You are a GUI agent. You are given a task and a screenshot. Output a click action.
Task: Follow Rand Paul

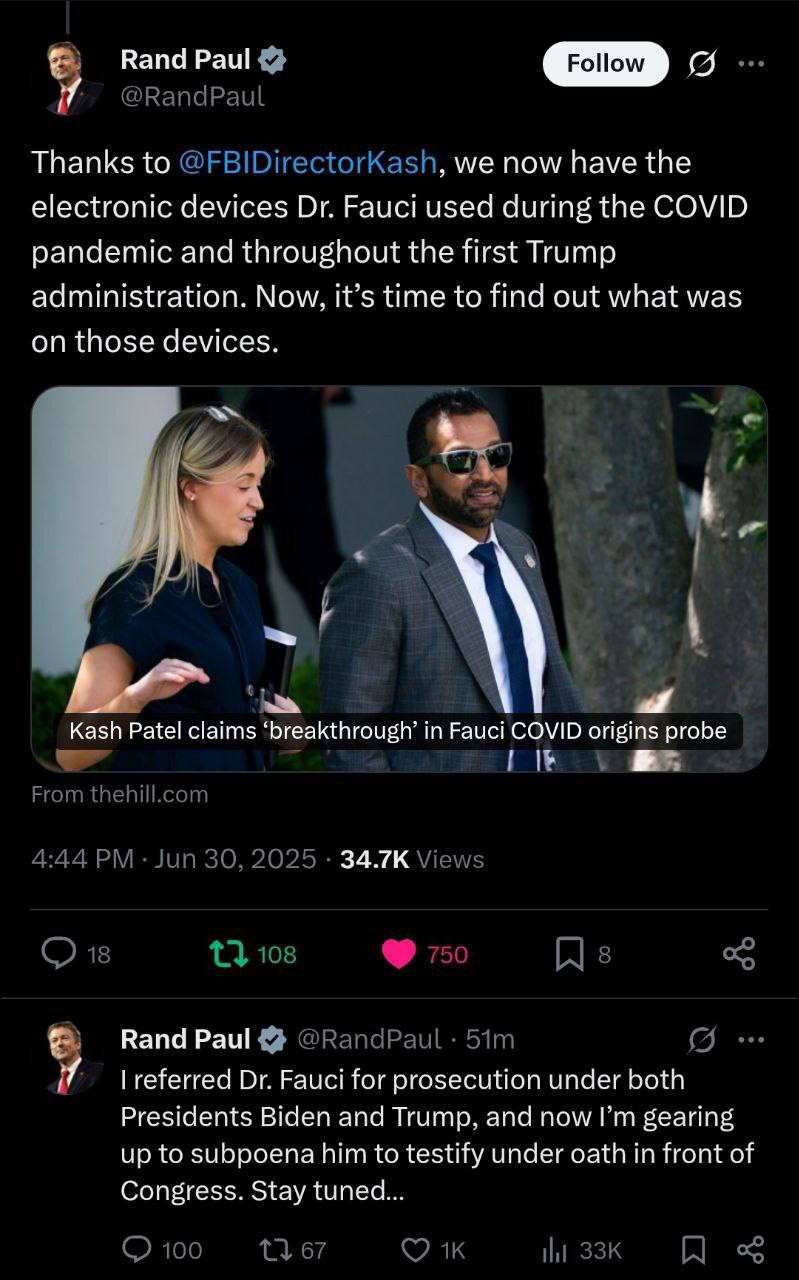[x=605, y=64]
